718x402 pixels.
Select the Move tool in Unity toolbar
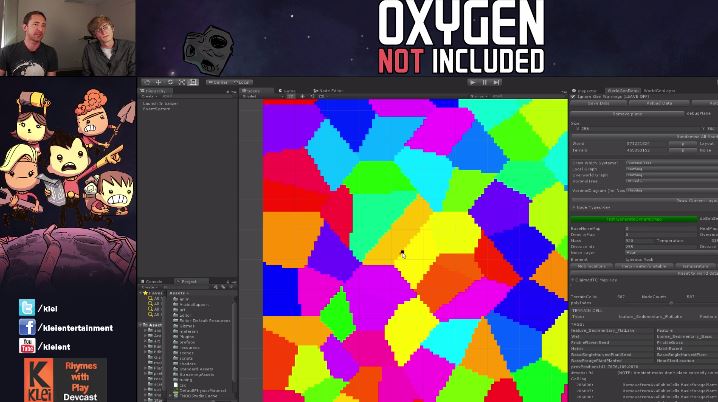pos(158,82)
